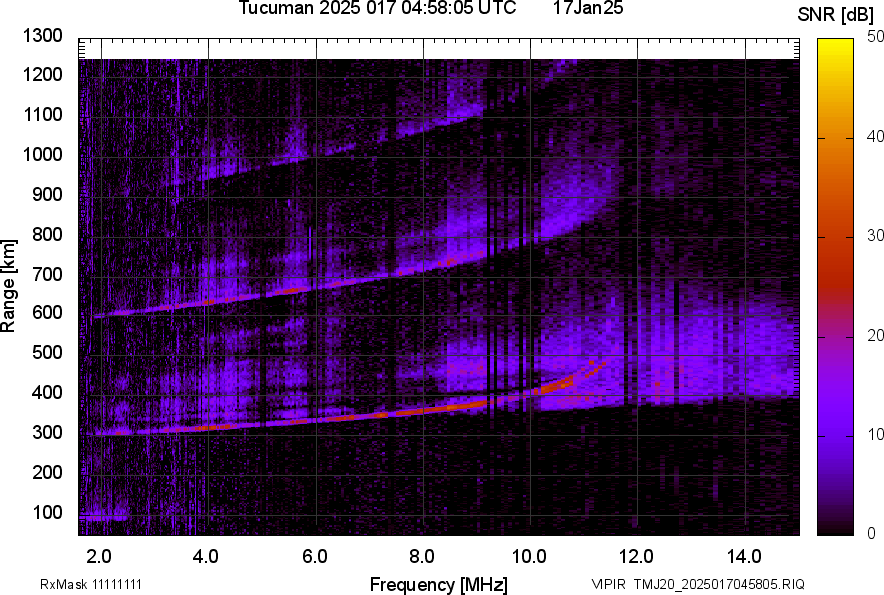Viewport: 884px width, 595px height.
Task: Click range tick label '300'
Action: [47, 432]
